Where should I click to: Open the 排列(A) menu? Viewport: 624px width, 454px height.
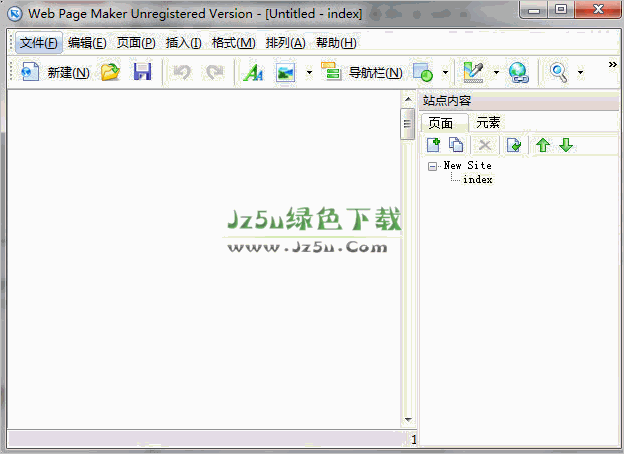285,43
